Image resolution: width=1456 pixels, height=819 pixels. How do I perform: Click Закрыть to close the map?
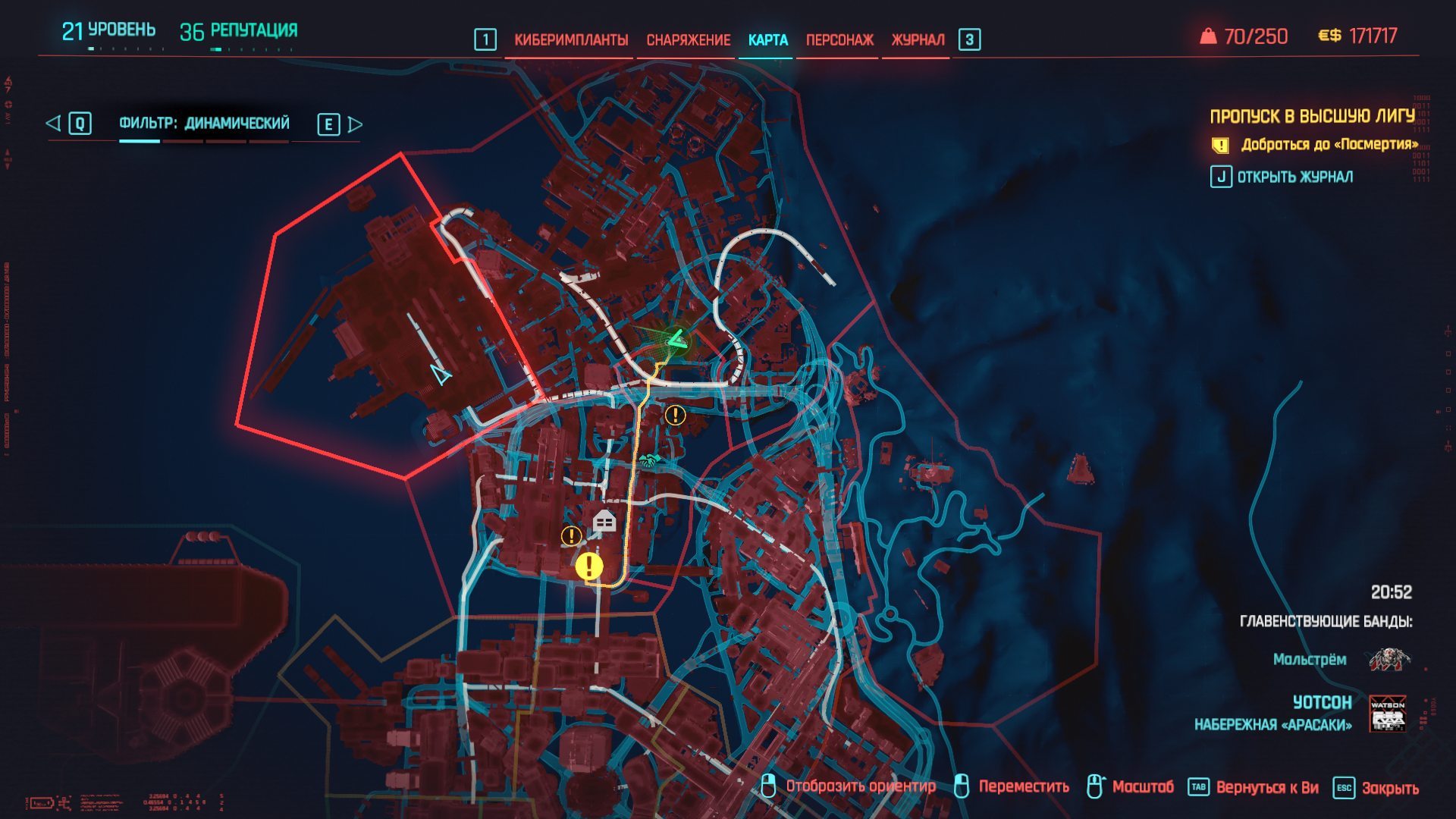click(x=1389, y=788)
